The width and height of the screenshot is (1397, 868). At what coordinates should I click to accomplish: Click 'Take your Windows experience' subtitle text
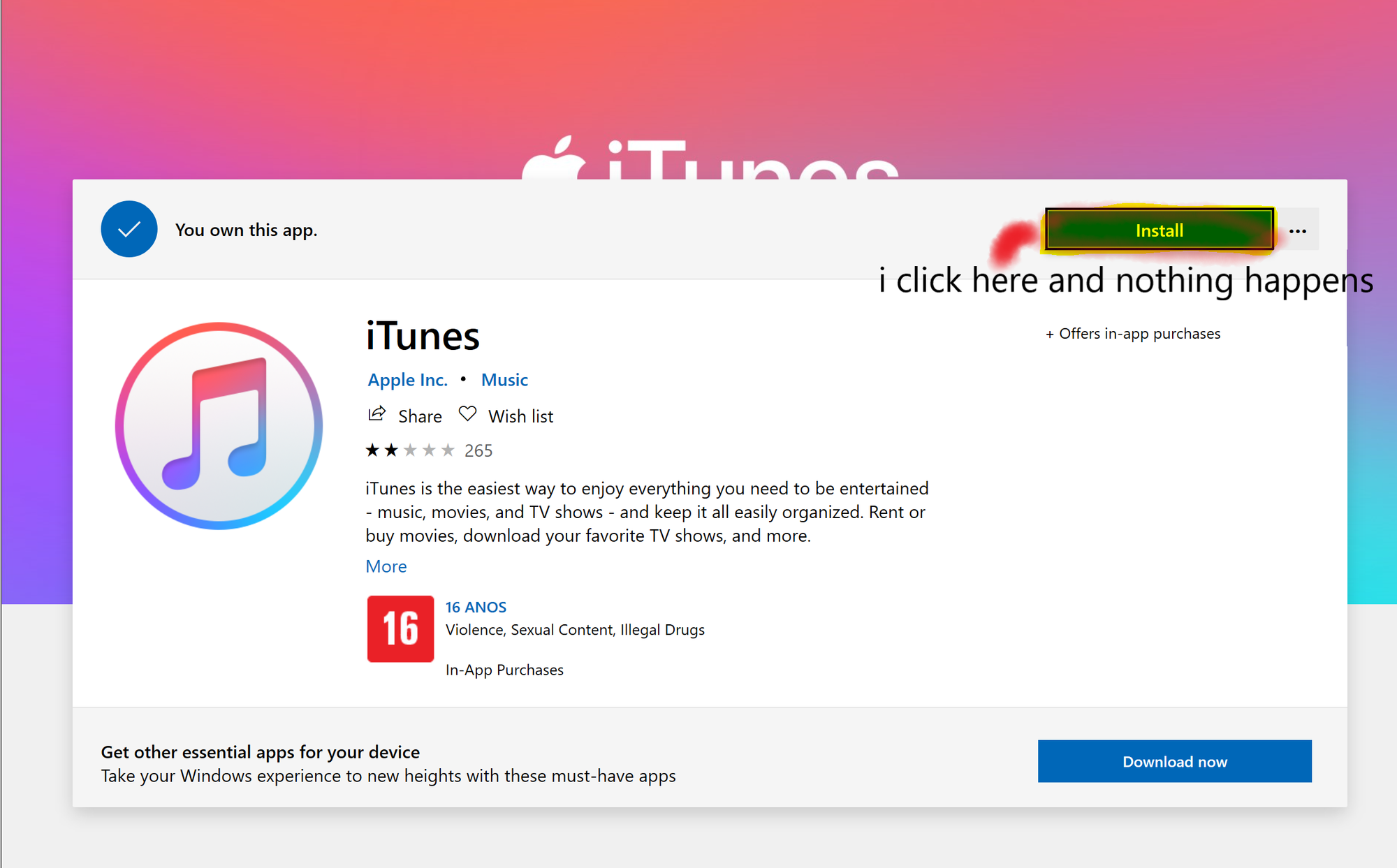pyautogui.click(x=388, y=776)
